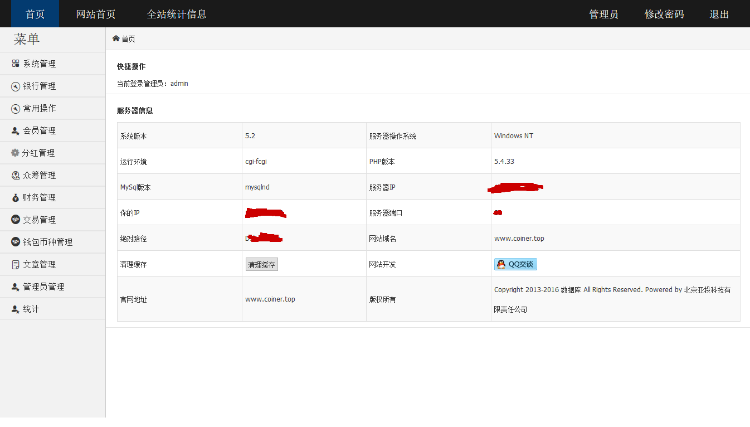This screenshot has width=750, height=427.
Task: Open the 首页 tab in top navigation
Action: pyautogui.click(x=35, y=14)
